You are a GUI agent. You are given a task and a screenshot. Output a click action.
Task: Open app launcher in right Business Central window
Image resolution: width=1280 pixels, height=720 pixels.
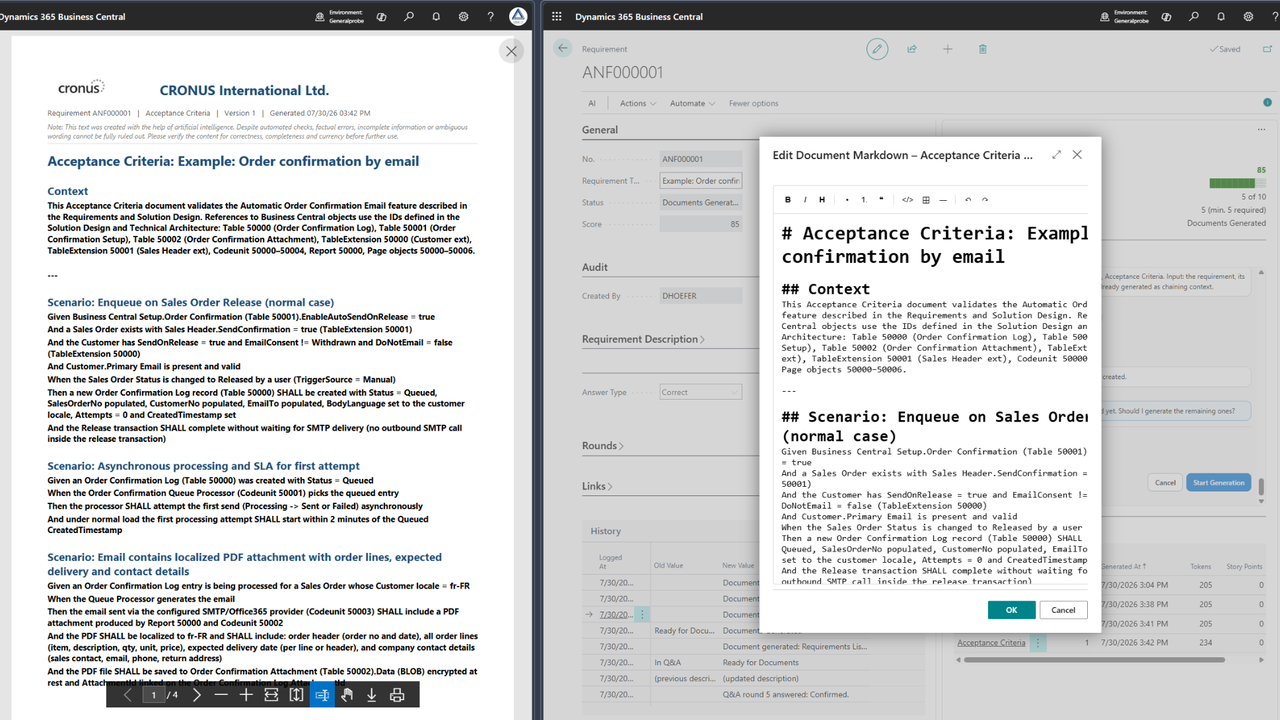pos(557,16)
